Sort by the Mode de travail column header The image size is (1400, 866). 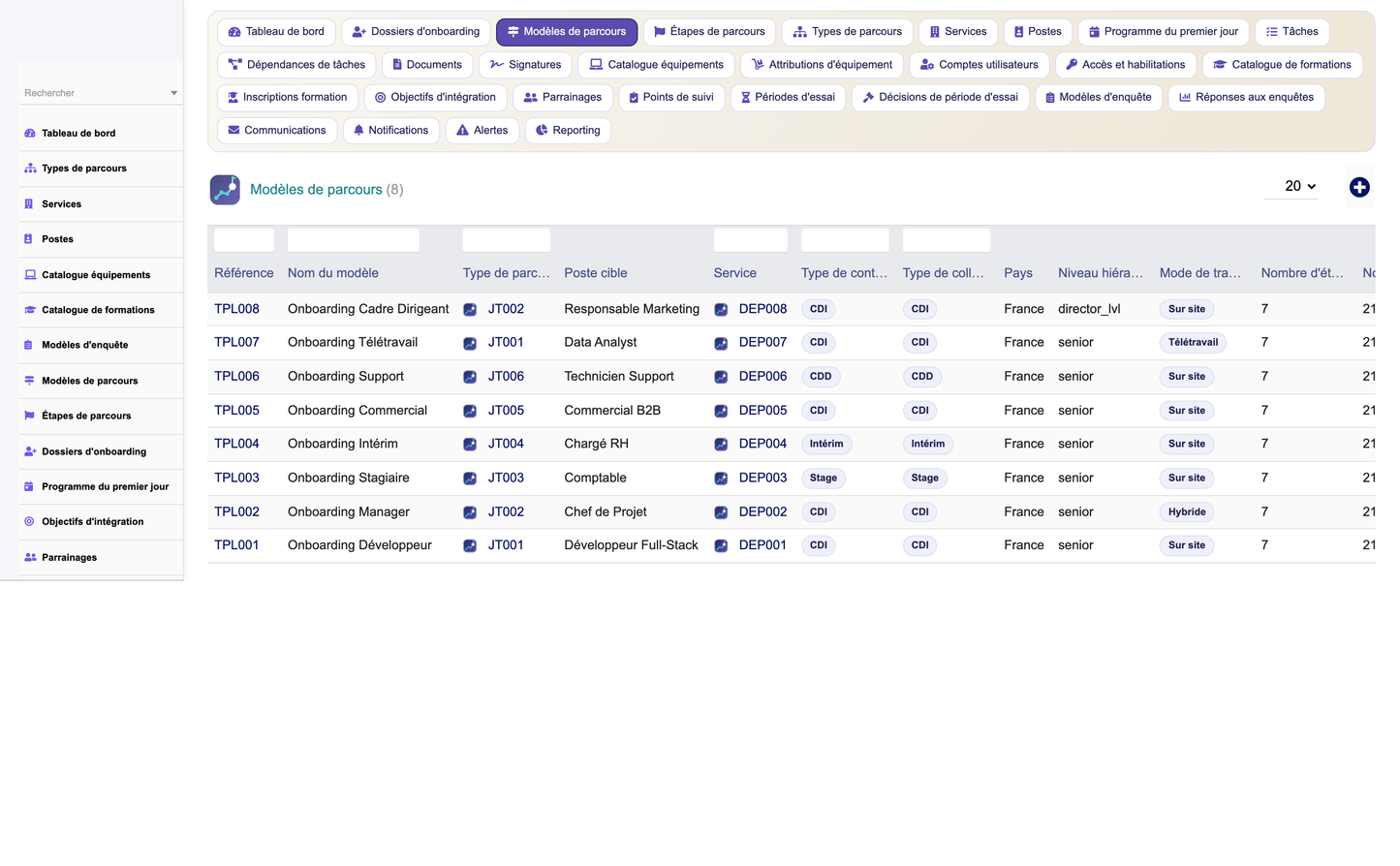point(1200,273)
